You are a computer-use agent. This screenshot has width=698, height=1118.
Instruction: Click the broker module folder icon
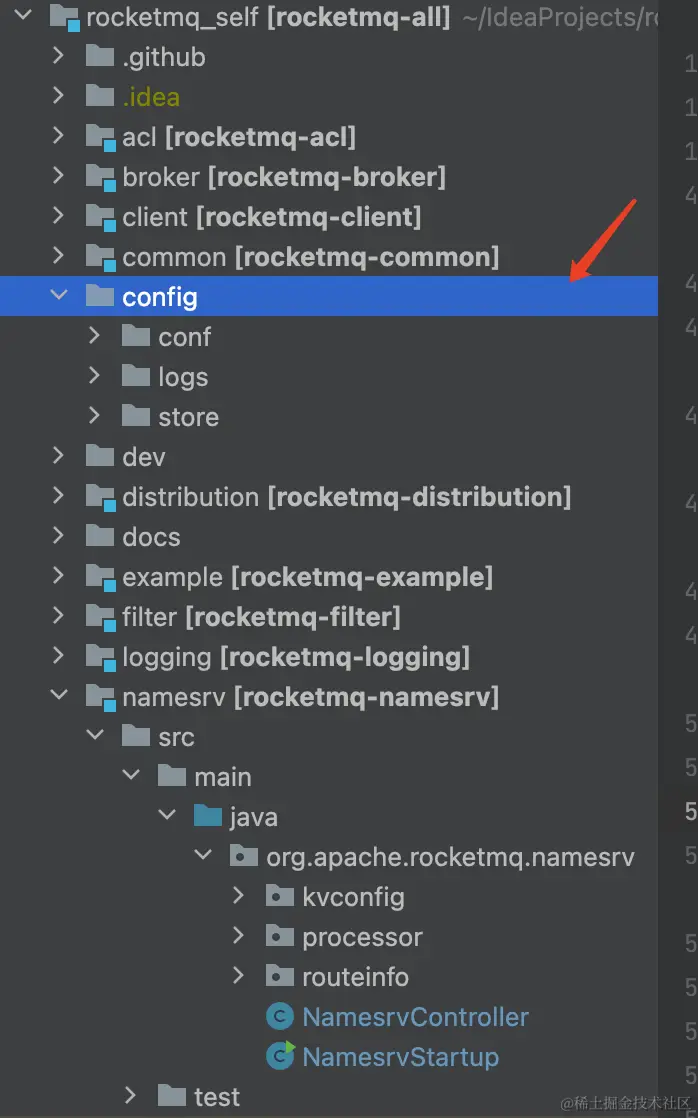[100, 177]
